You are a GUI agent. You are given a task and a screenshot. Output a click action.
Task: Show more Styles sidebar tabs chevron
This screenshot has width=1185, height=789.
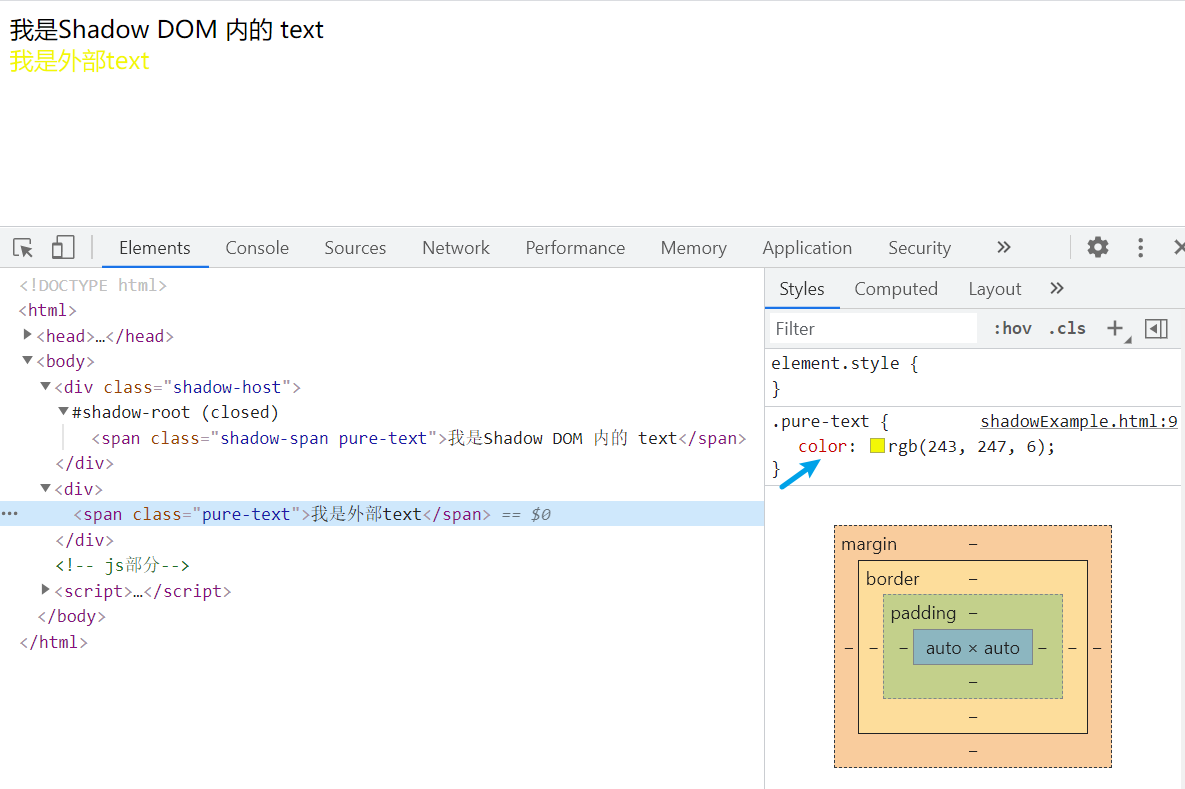point(1057,288)
